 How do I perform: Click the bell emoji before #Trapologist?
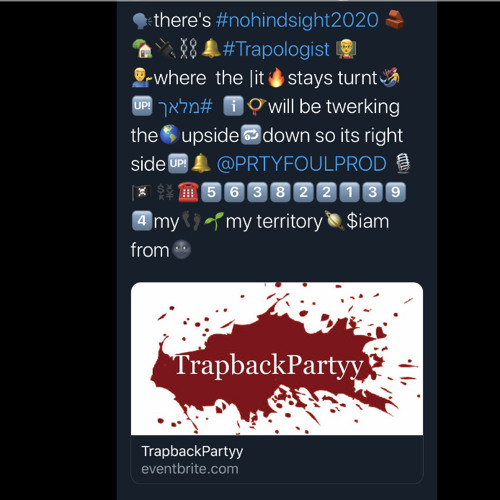[x=211, y=49]
